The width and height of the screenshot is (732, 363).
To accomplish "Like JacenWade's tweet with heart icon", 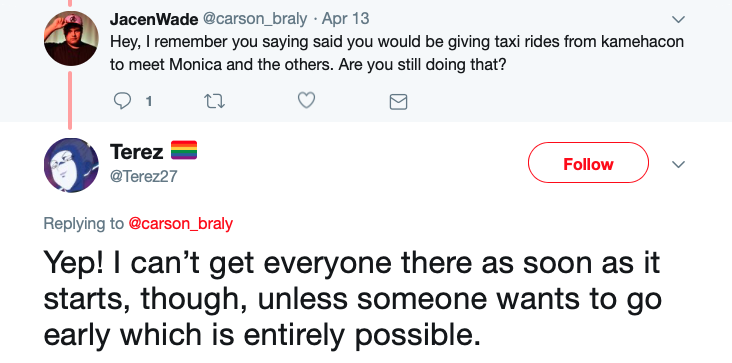I will pyautogui.click(x=307, y=101).
